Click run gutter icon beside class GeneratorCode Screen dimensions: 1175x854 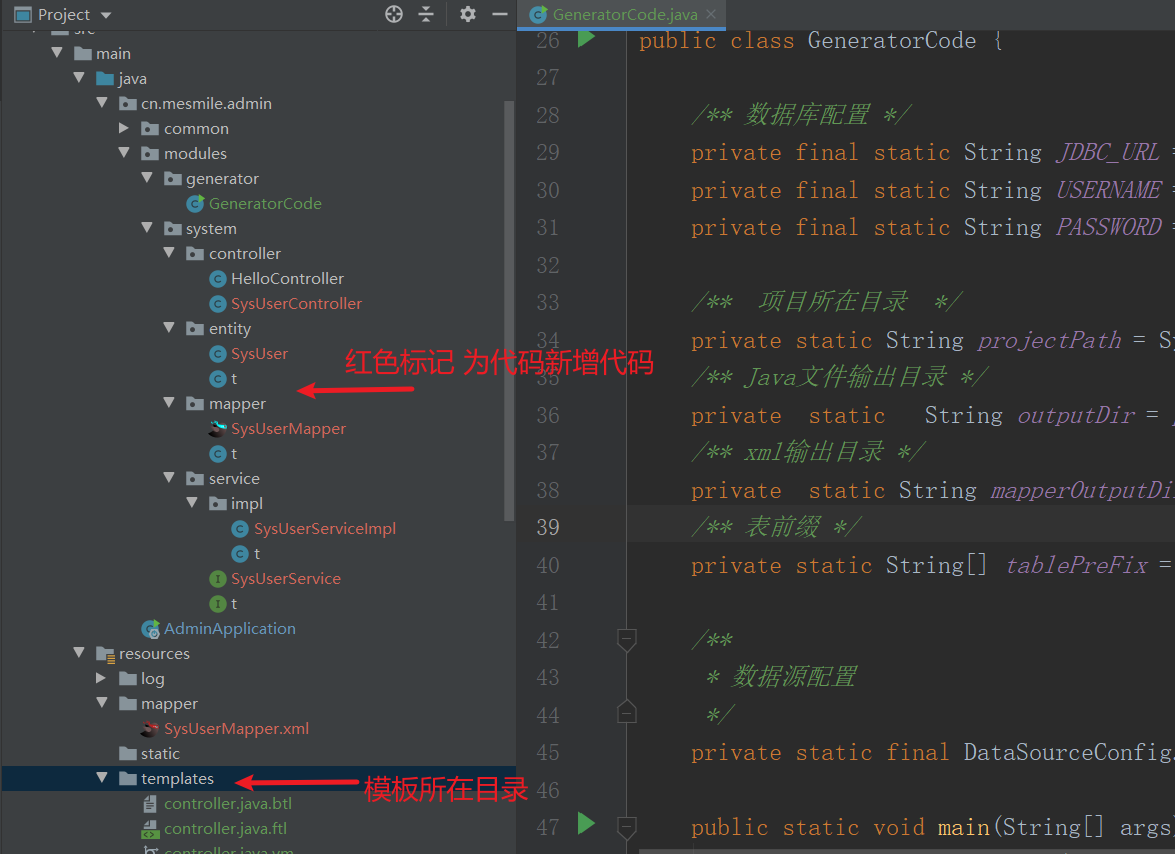[x=586, y=39]
